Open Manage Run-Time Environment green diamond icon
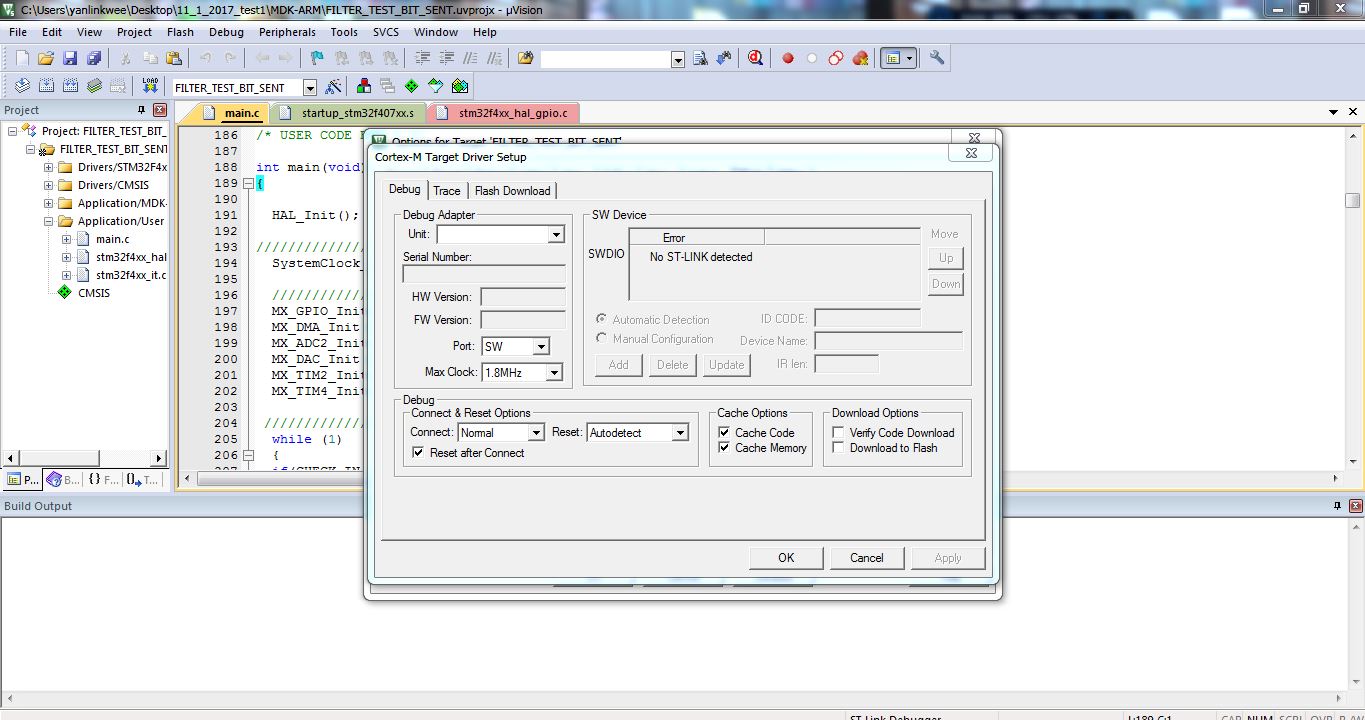 click(412, 87)
